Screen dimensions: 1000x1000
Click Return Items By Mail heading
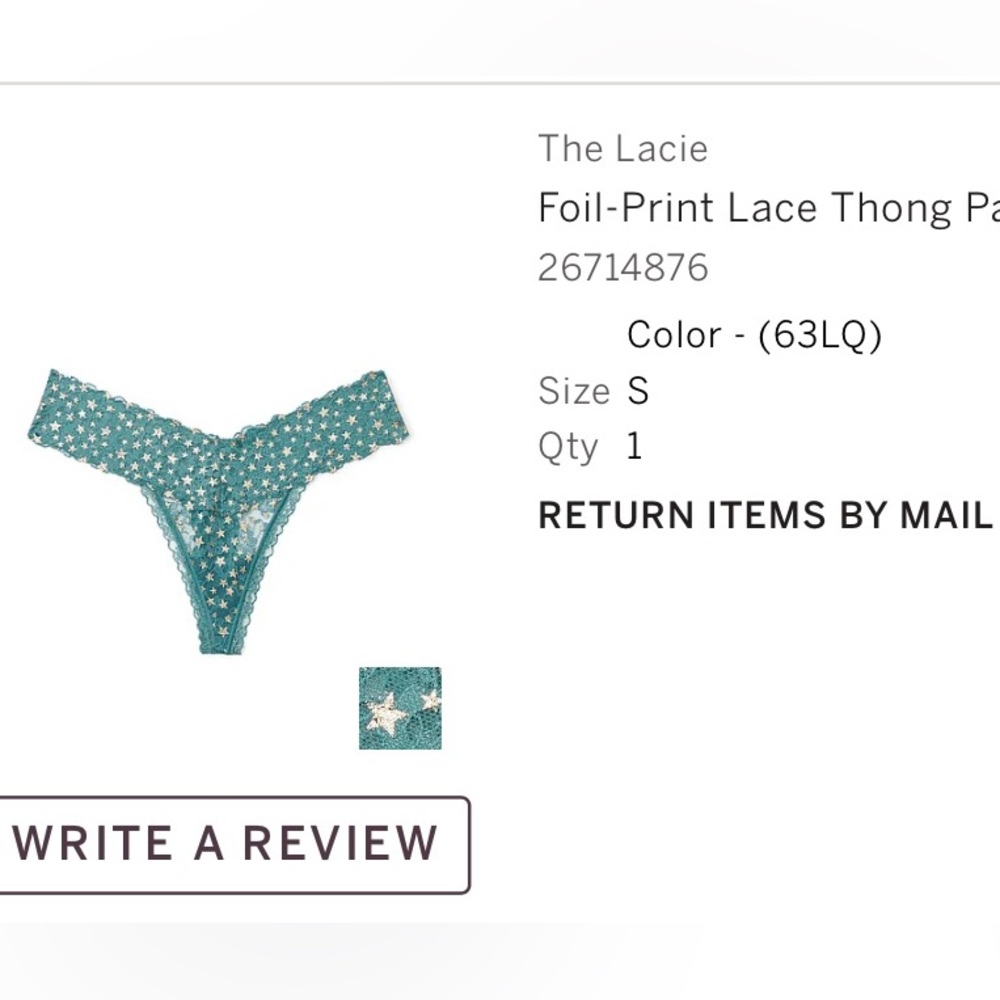click(765, 515)
